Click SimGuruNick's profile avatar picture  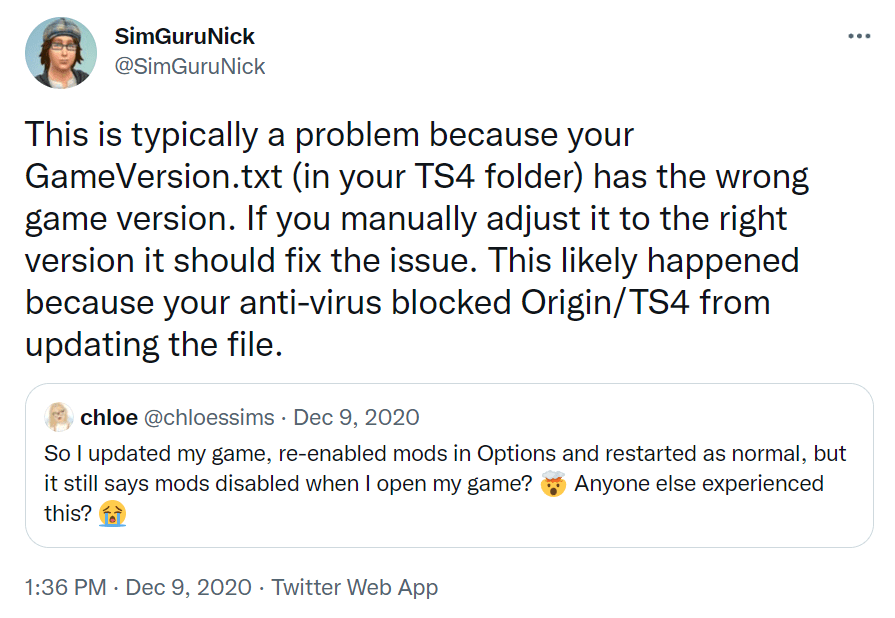coord(61,53)
